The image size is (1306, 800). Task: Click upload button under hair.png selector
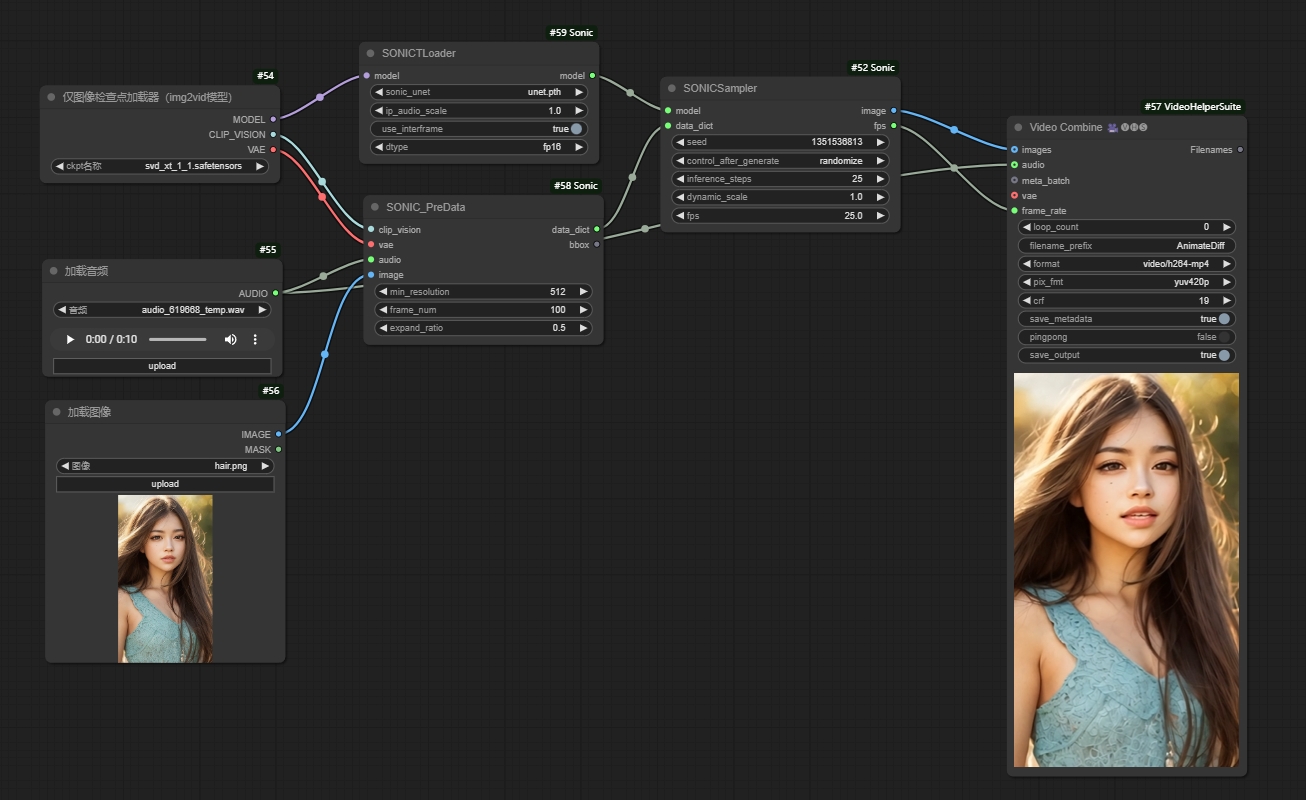click(x=165, y=484)
